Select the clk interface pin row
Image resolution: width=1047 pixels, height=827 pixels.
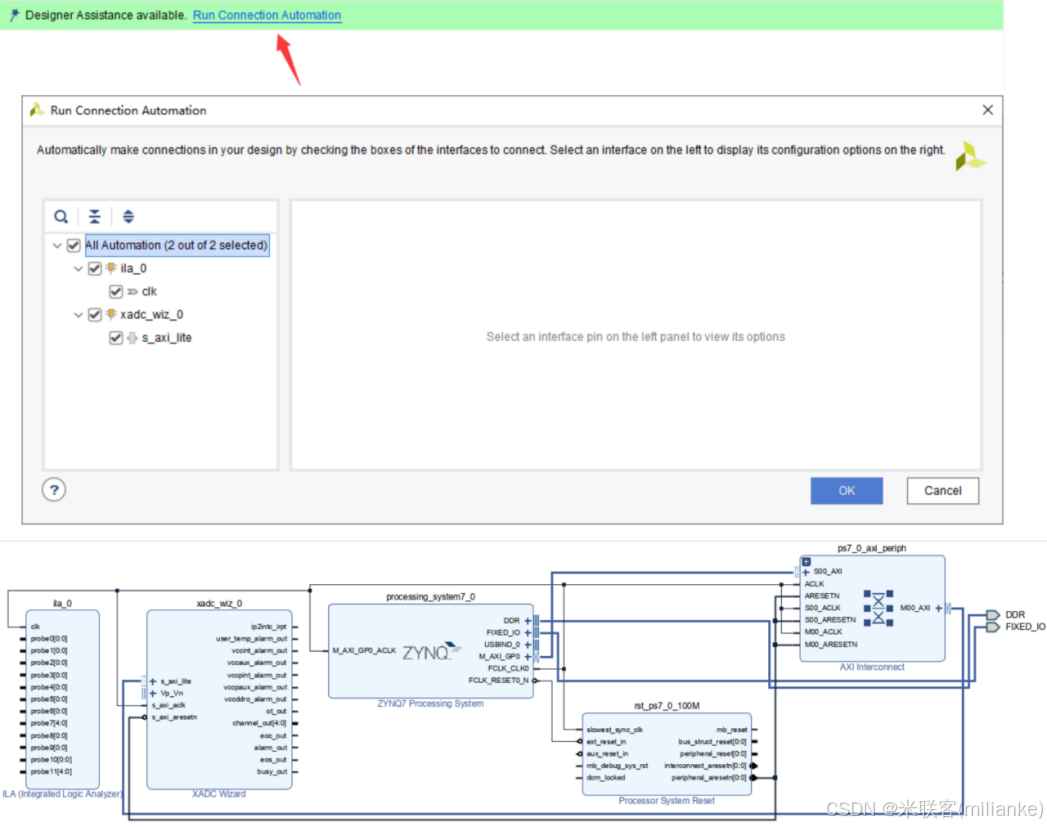[149, 292]
